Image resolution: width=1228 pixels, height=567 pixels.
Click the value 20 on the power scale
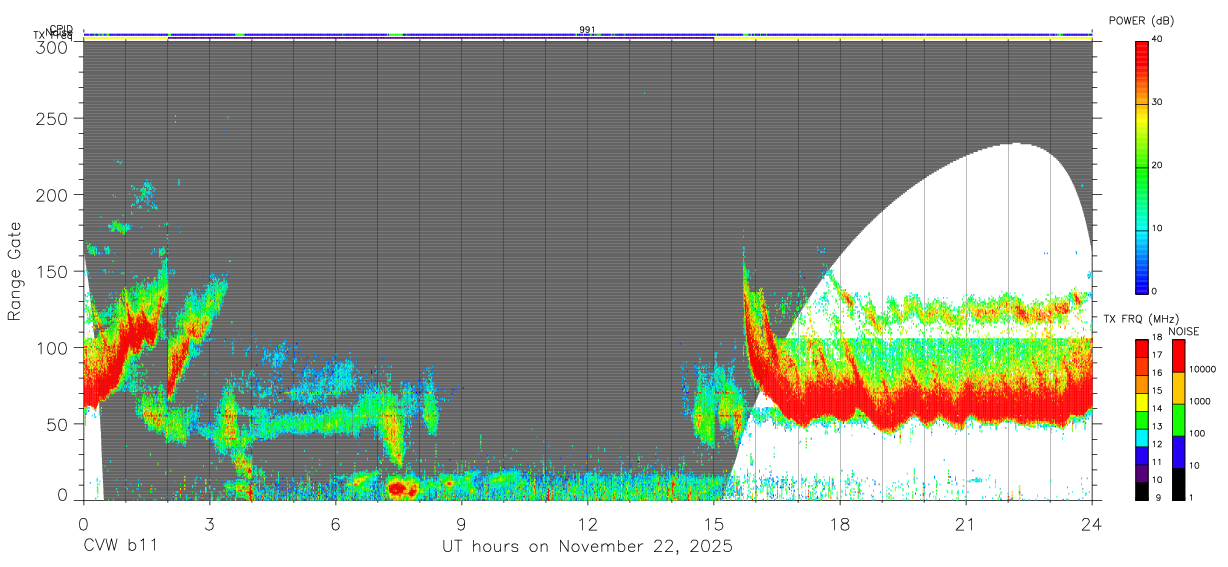(x=1157, y=166)
